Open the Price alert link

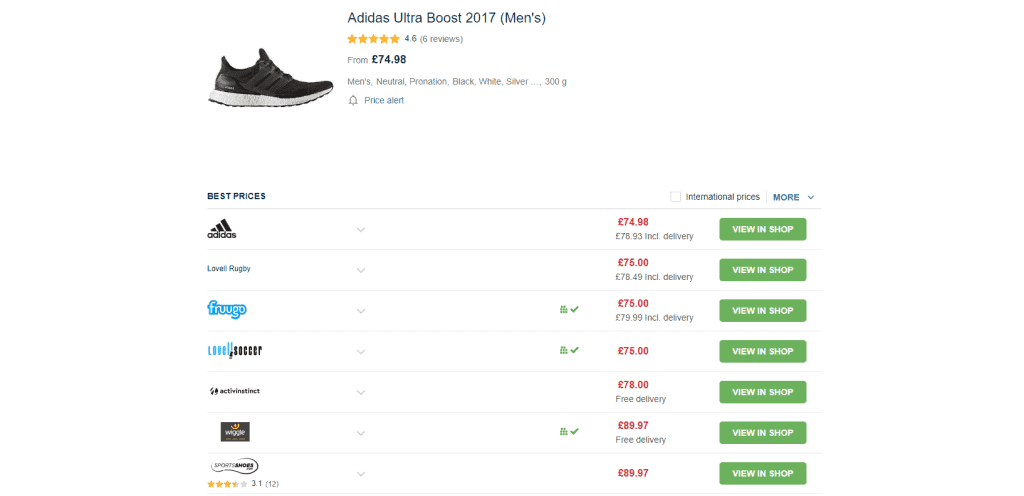tap(384, 101)
